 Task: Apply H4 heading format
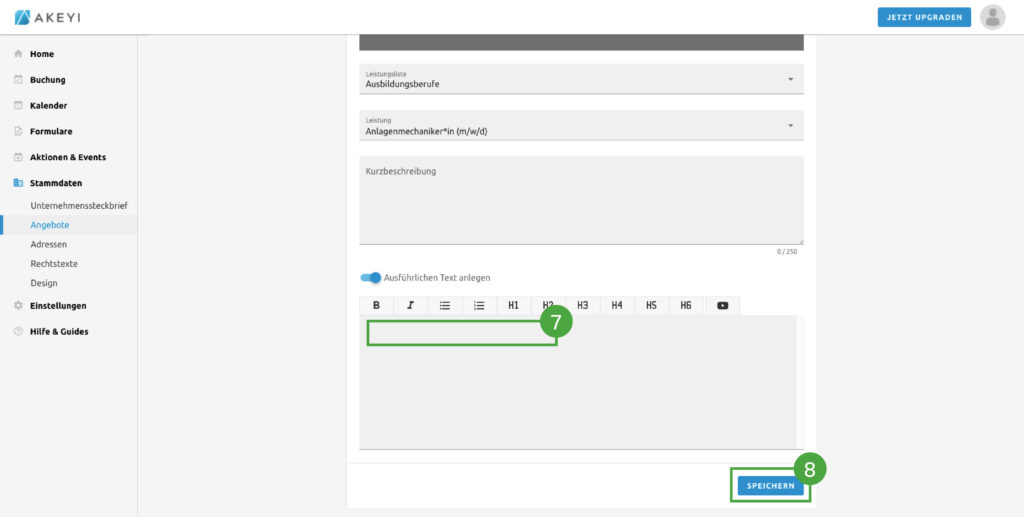(x=617, y=306)
